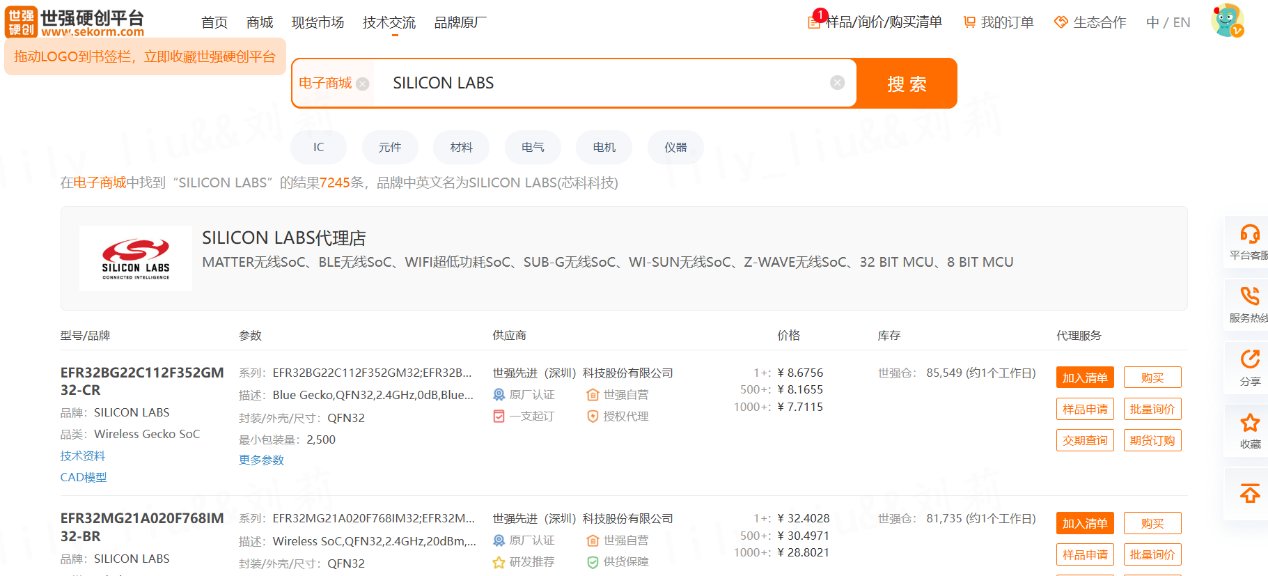Click the back-to-top arrow icon
Viewport: 1268px width, 576px height.
click(x=1249, y=493)
